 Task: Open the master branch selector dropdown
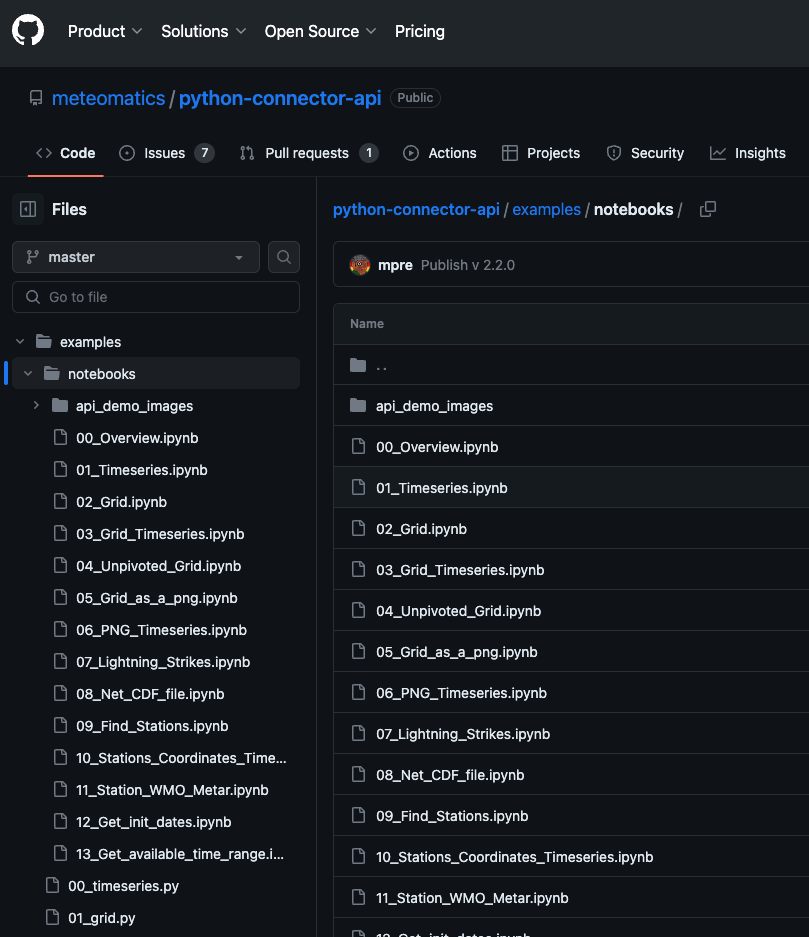[x=136, y=257]
